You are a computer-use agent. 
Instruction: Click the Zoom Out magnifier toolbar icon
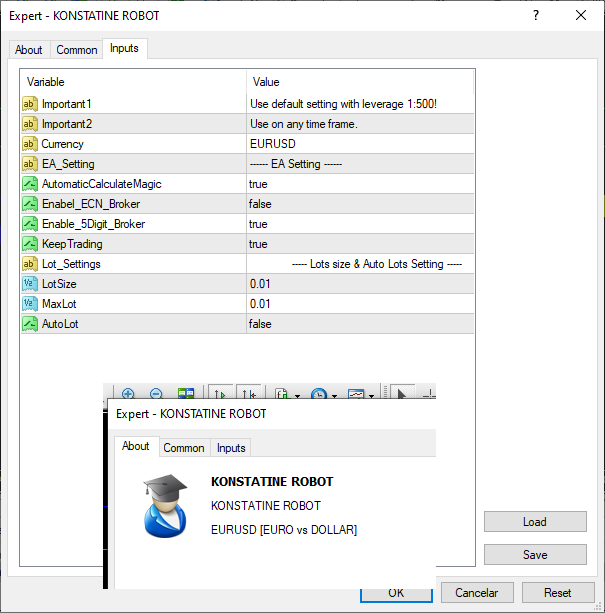(156, 393)
